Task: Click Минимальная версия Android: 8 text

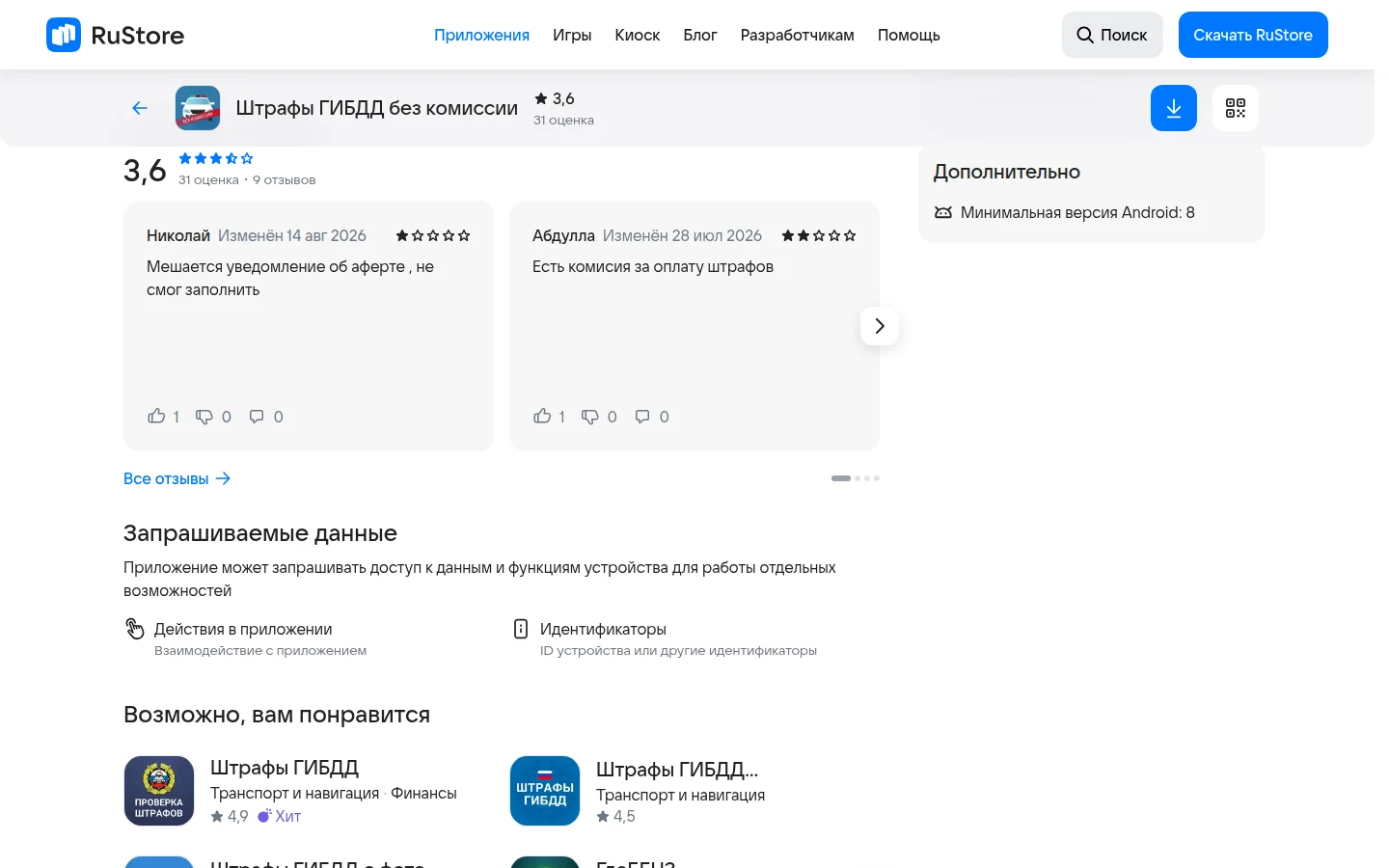Action: coord(1077,212)
